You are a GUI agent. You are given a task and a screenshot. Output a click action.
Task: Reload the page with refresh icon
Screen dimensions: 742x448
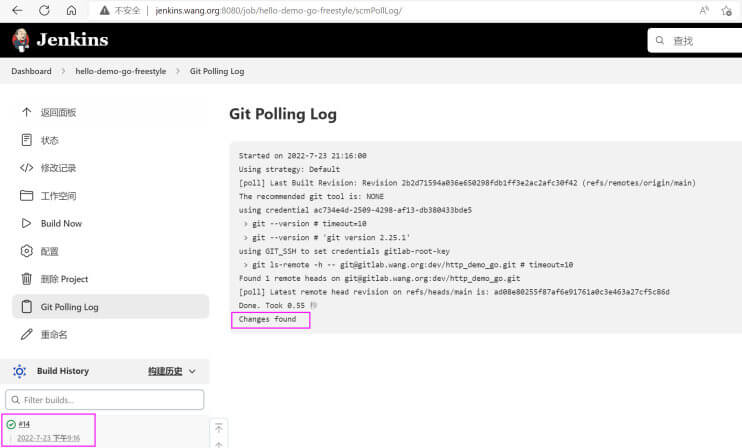pos(44,10)
